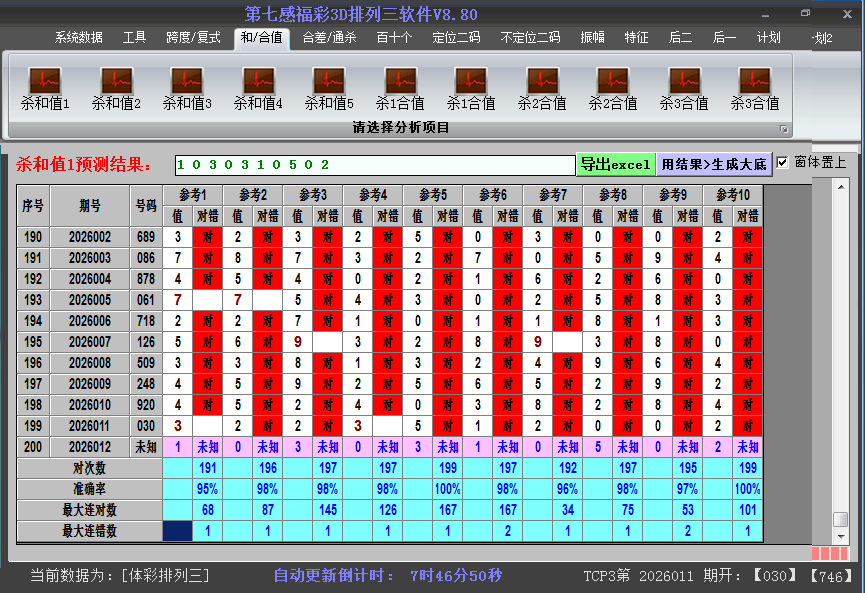The width and height of the screenshot is (865, 593).
Task: Select the 振幅 menu tab
Action: pyautogui.click(x=592, y=38)
